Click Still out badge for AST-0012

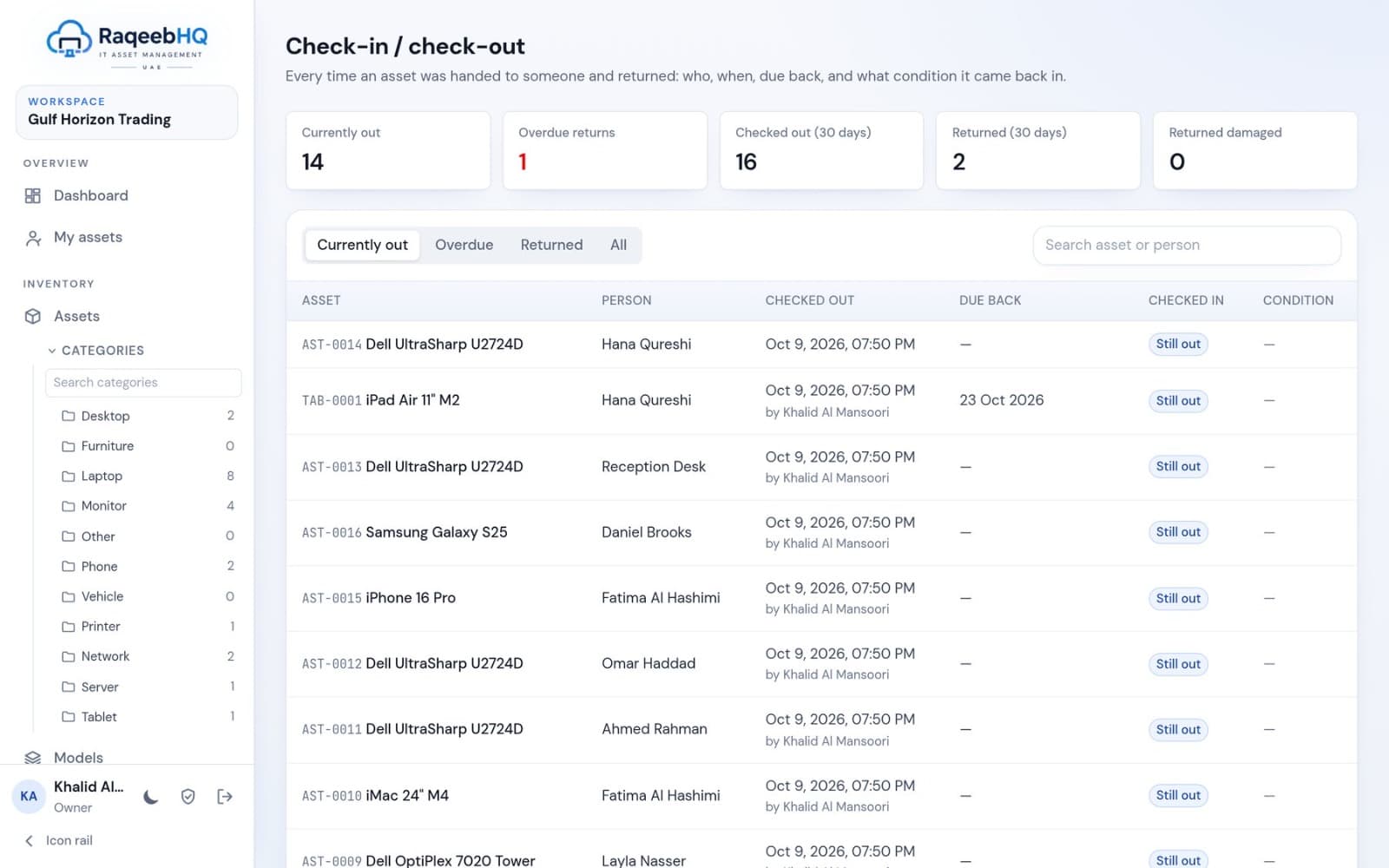[x=1178, y=665]
